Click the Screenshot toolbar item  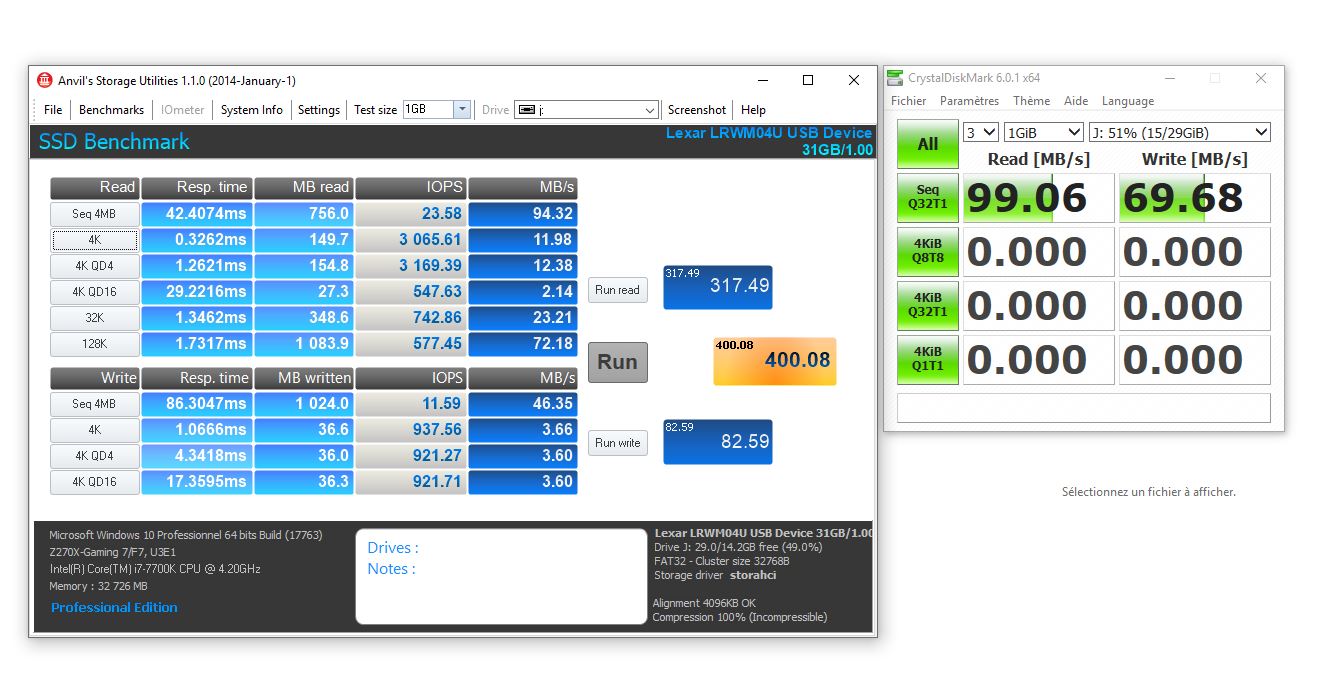(696, 110)
